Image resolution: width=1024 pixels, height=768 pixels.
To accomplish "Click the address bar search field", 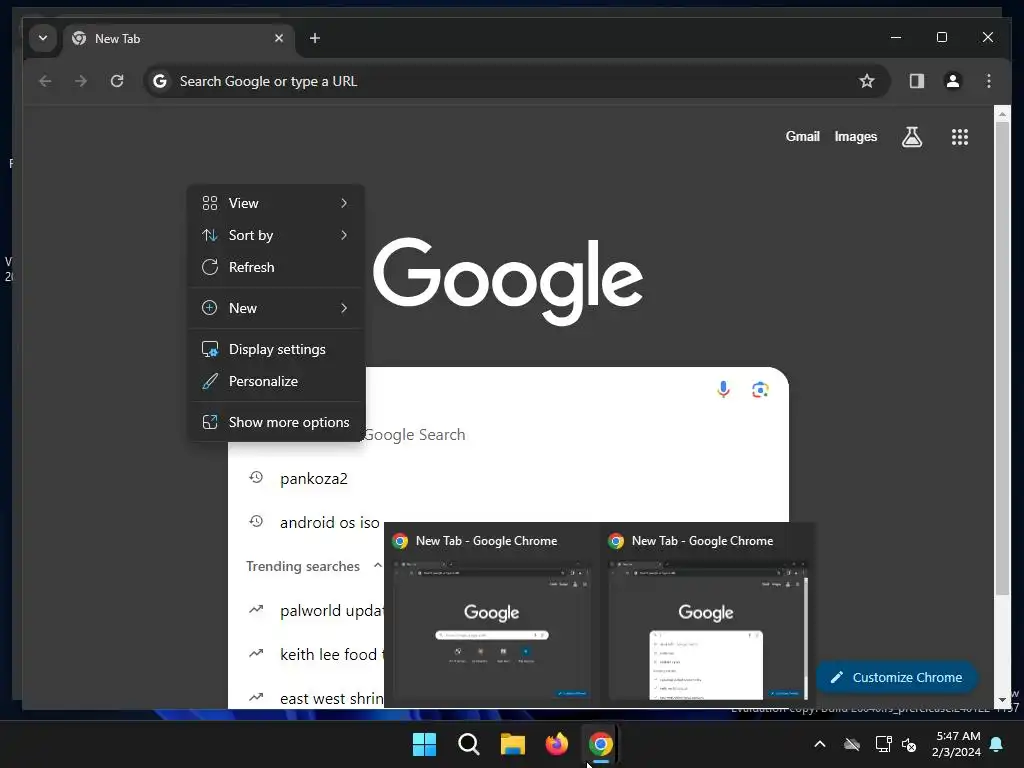I will (516, 81).
